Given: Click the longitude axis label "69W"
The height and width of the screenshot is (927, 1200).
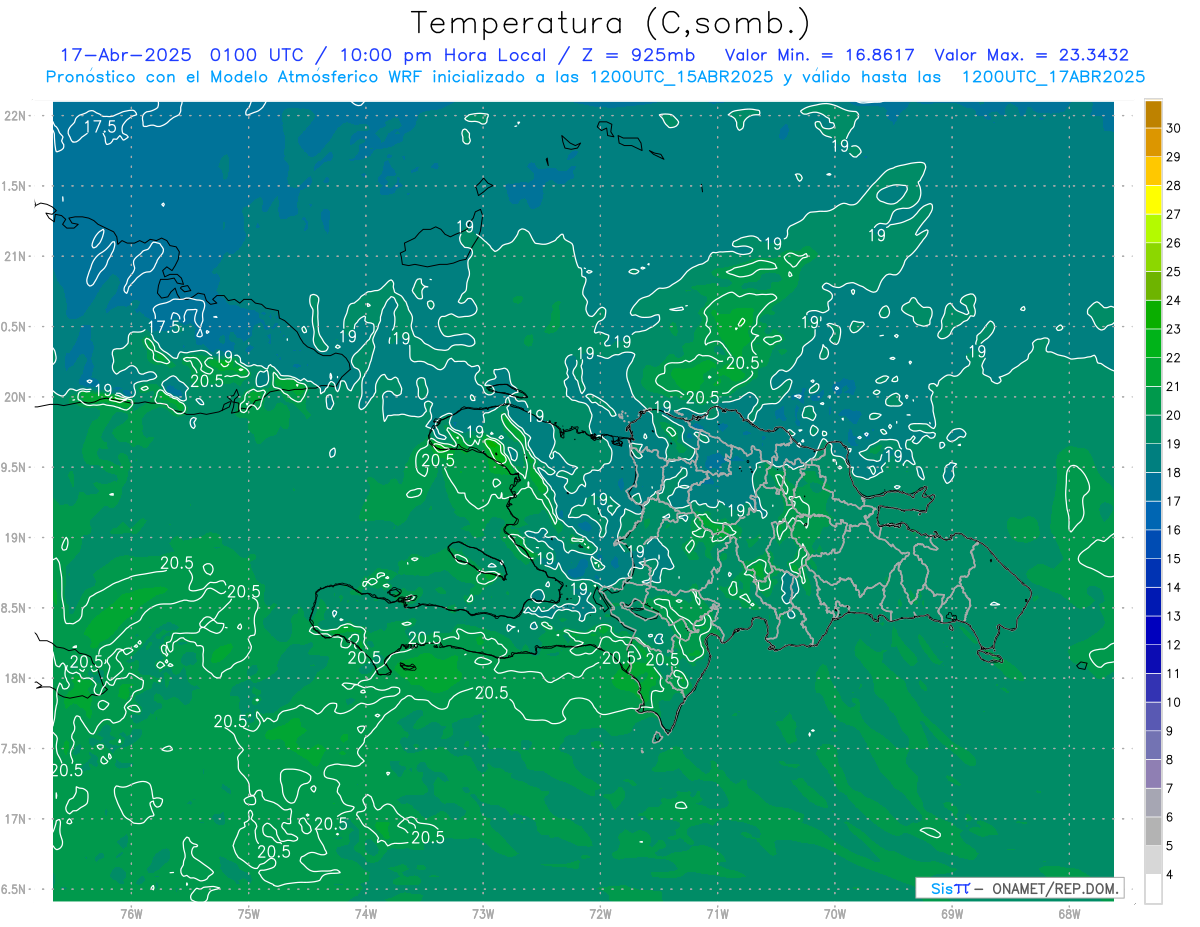Looking at the screenshot, I should pos(951,914).
